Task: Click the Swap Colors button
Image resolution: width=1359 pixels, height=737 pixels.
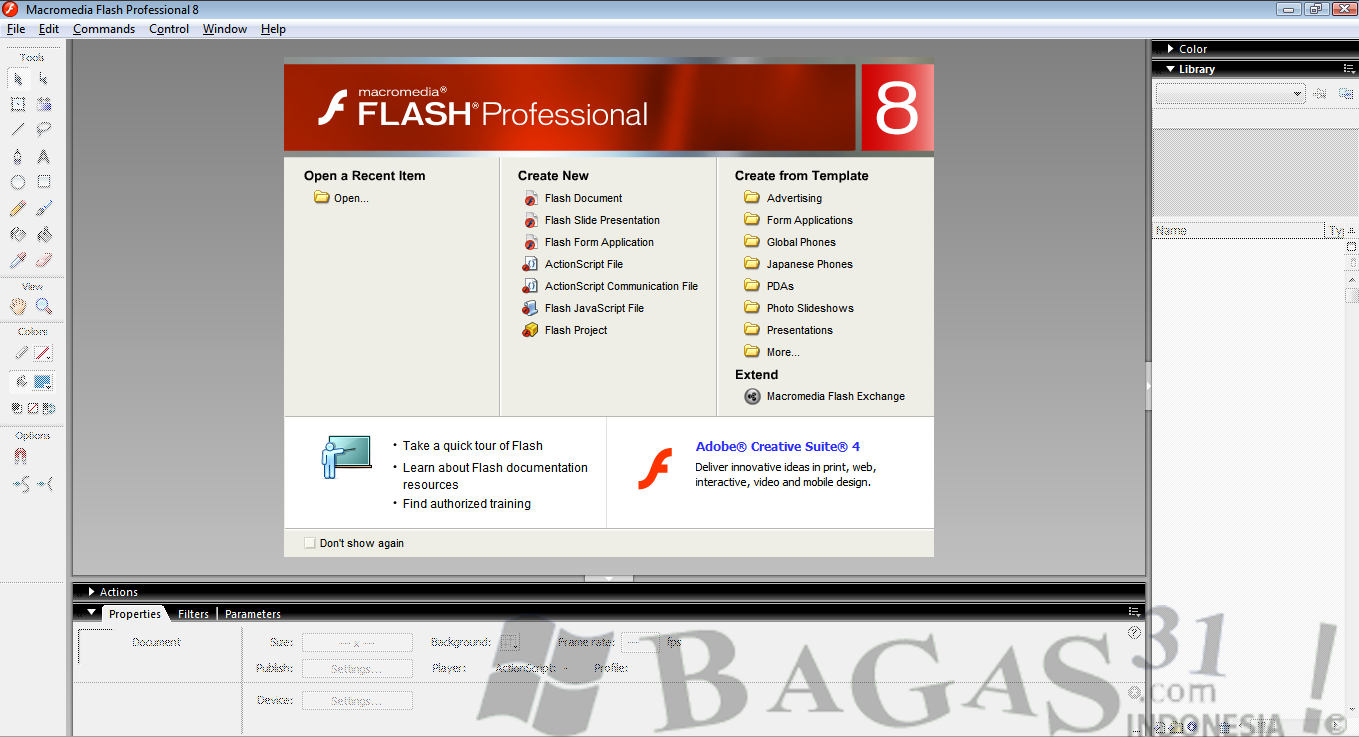Action: [49, 408]
